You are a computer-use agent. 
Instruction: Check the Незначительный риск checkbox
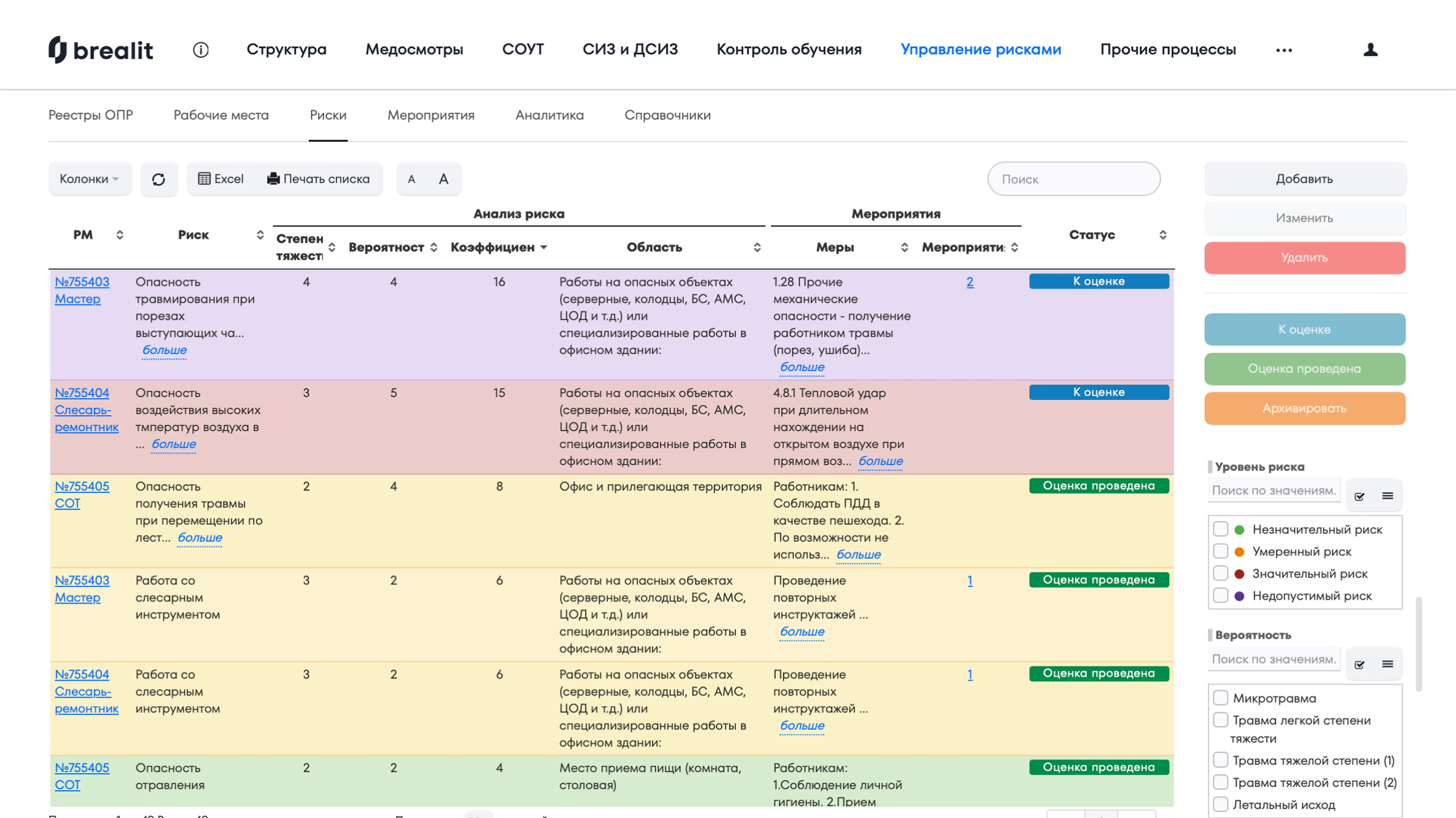(1220, 529)
